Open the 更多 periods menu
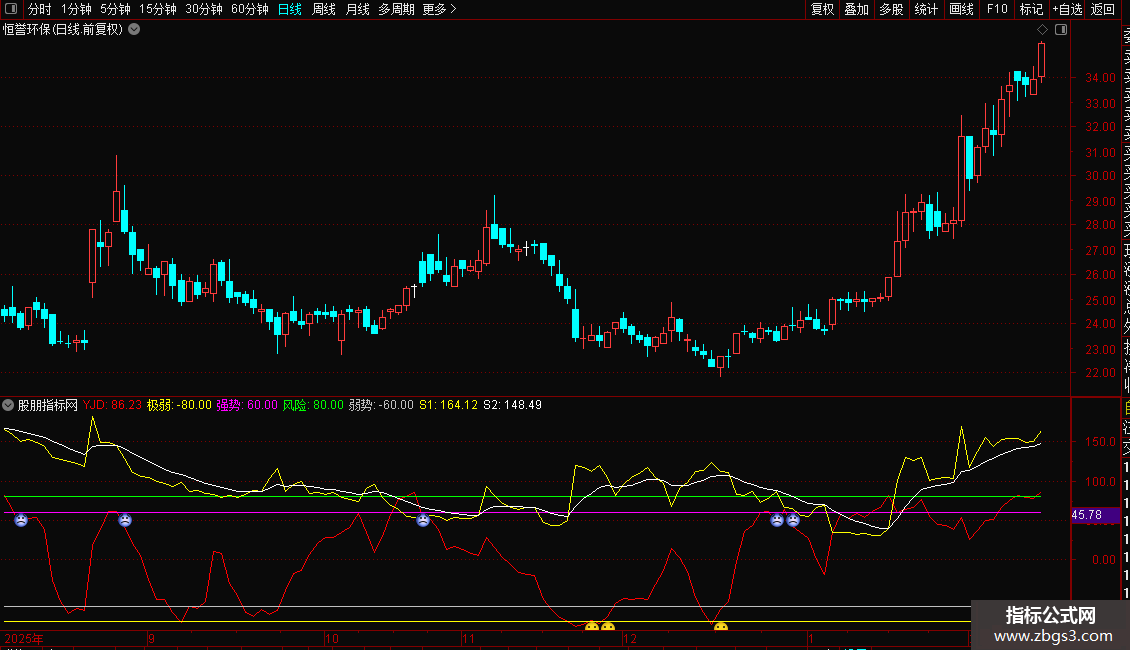The image size is (1130, 650). (439, 9)
